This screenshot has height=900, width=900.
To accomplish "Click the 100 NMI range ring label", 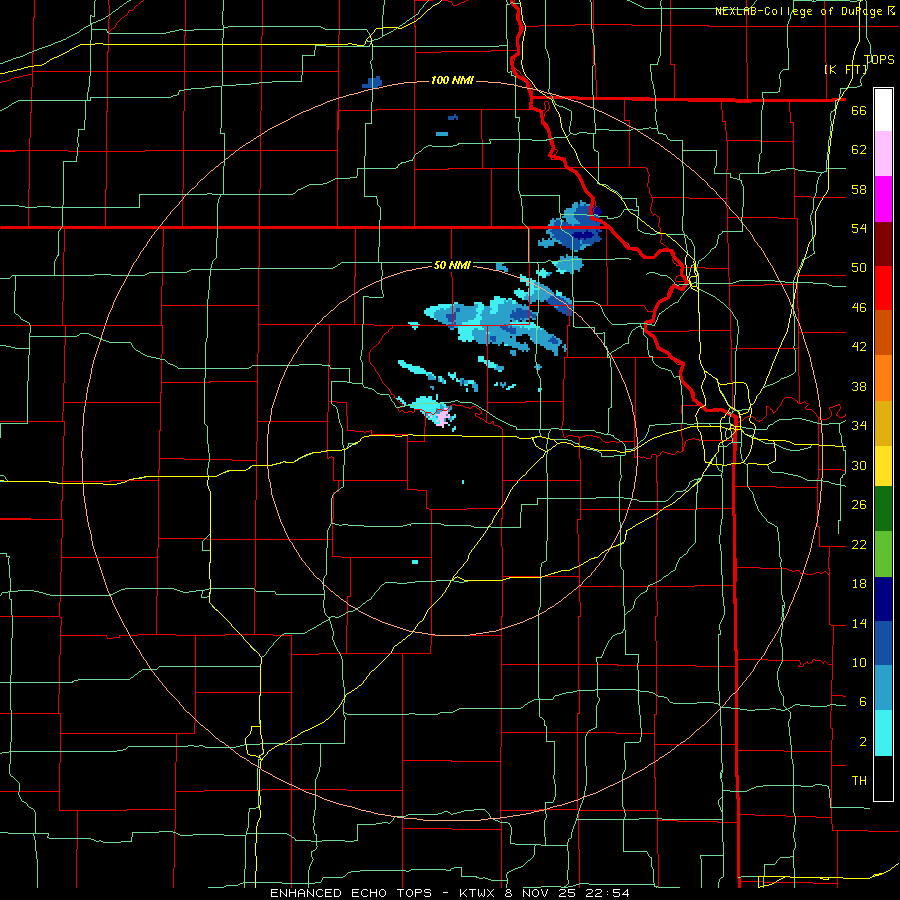I will pos(452,80).
